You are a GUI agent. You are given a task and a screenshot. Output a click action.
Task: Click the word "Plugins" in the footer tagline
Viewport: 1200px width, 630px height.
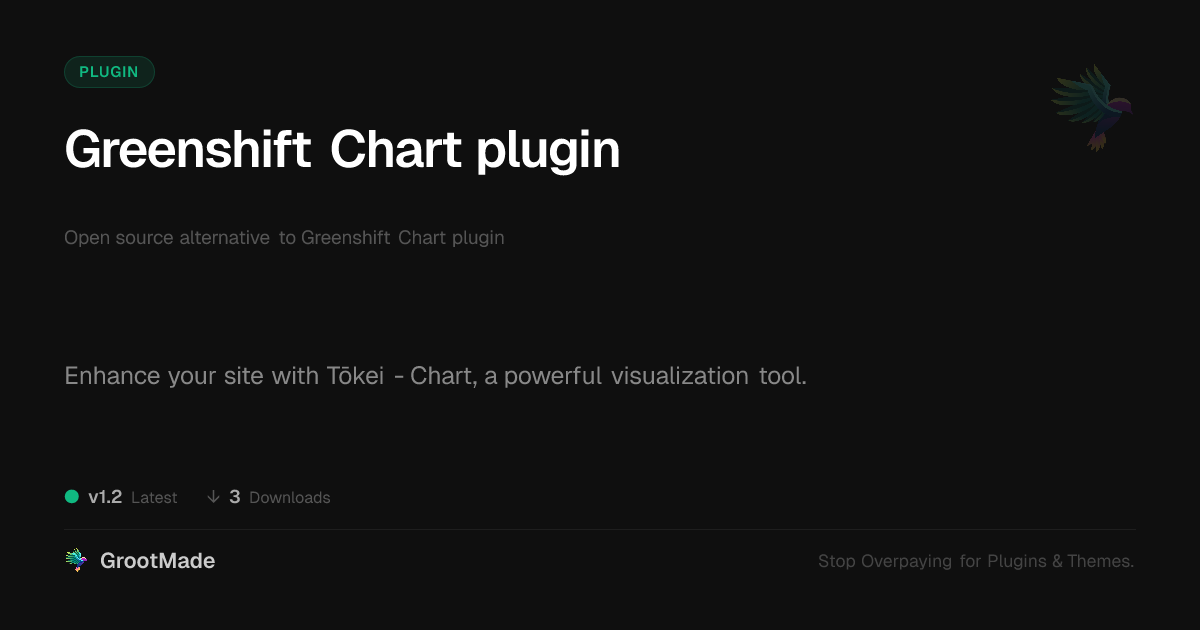(x=1017, y=561)
